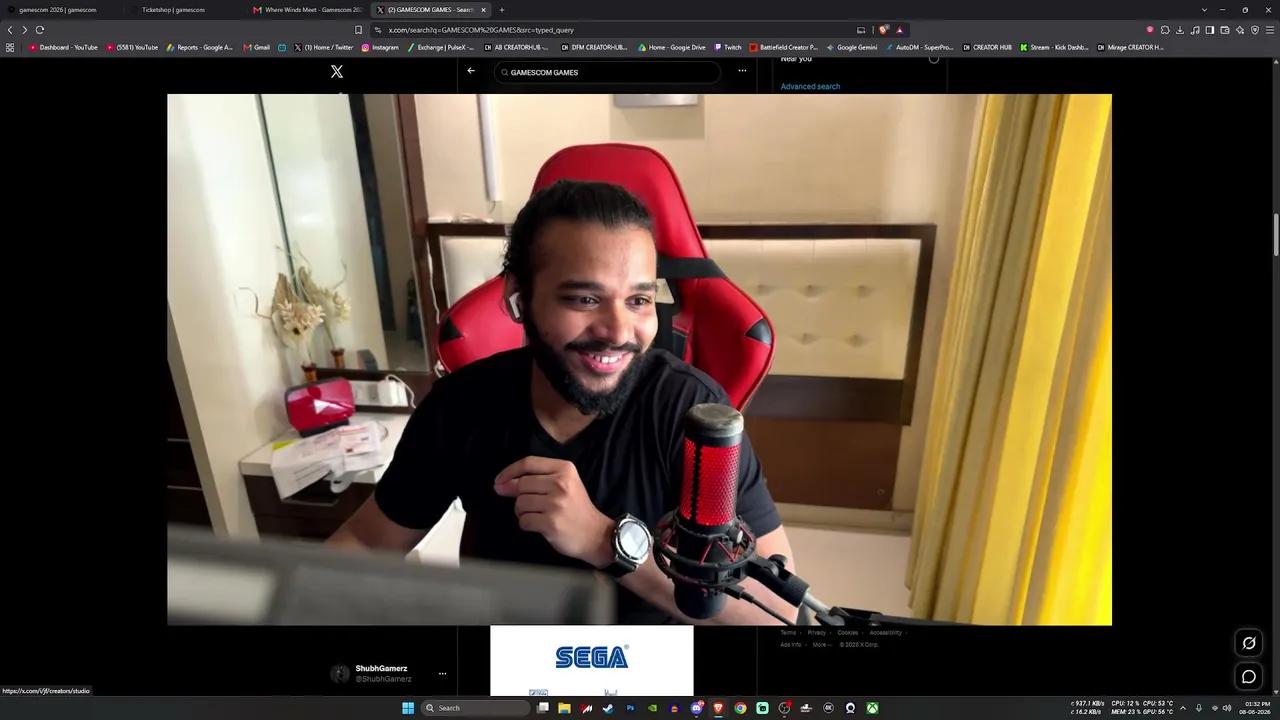The image size is (1280, 720).
Task: Close the GAMESCOM GAMES search tab
Action: click(x=483, y=10)
